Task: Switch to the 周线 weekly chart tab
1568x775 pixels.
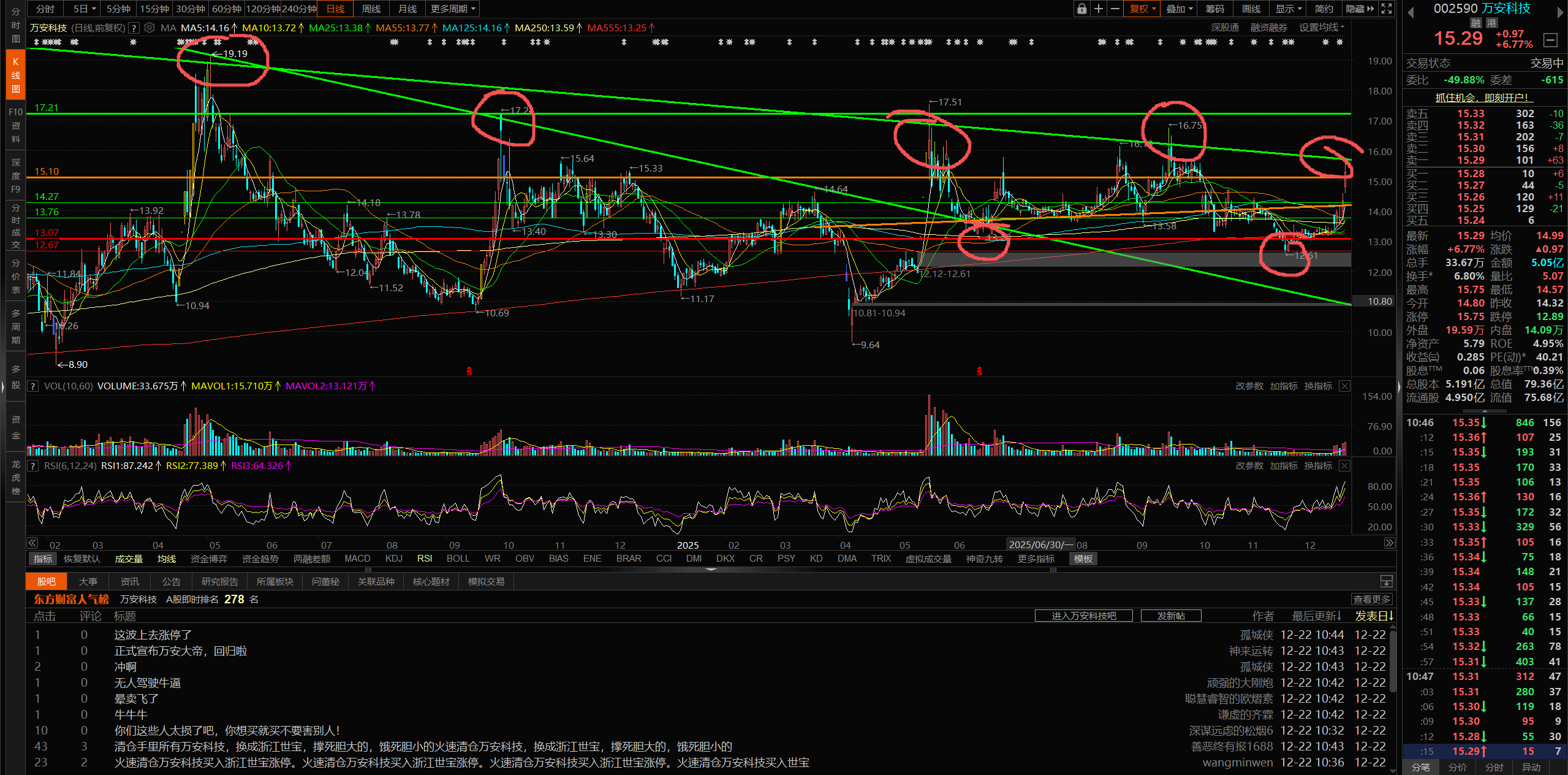Action: point(371,9)
